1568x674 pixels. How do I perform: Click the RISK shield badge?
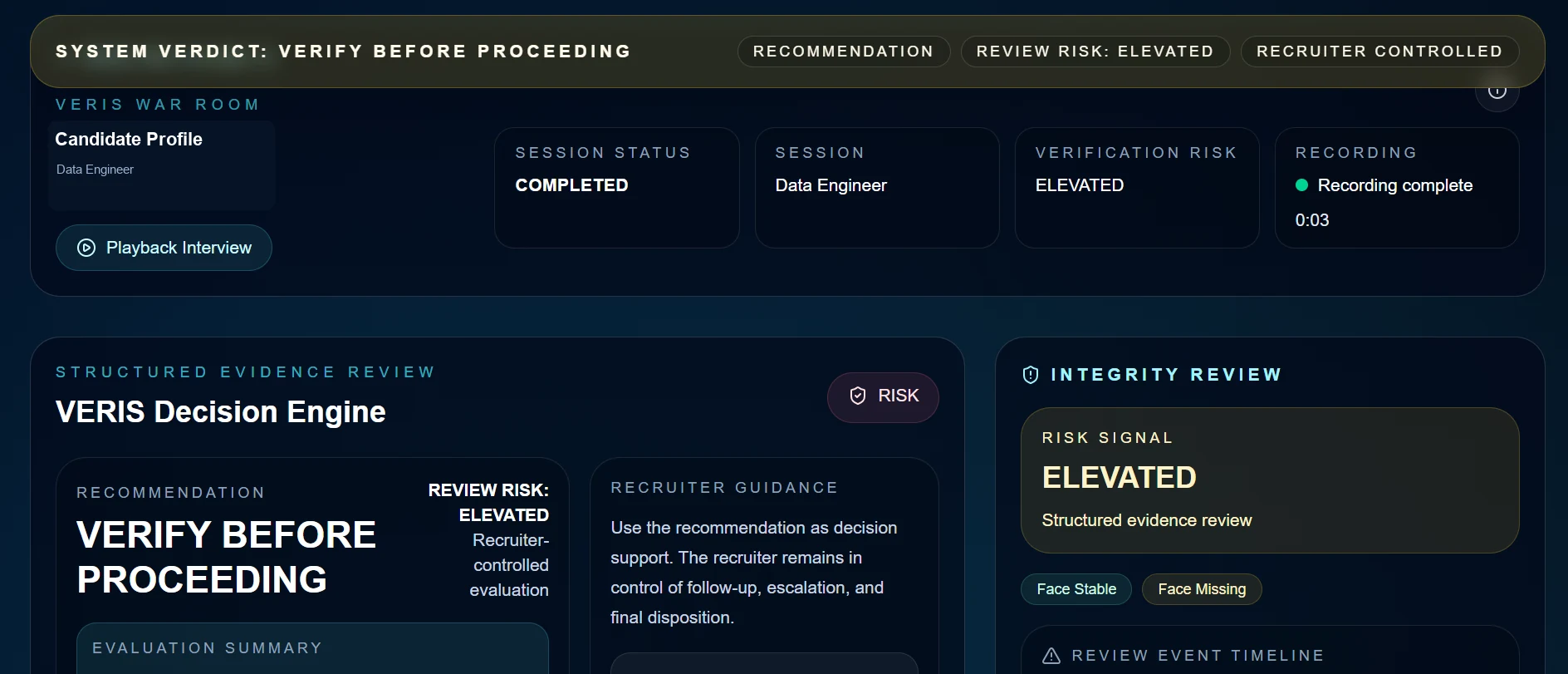click(883, 396)
